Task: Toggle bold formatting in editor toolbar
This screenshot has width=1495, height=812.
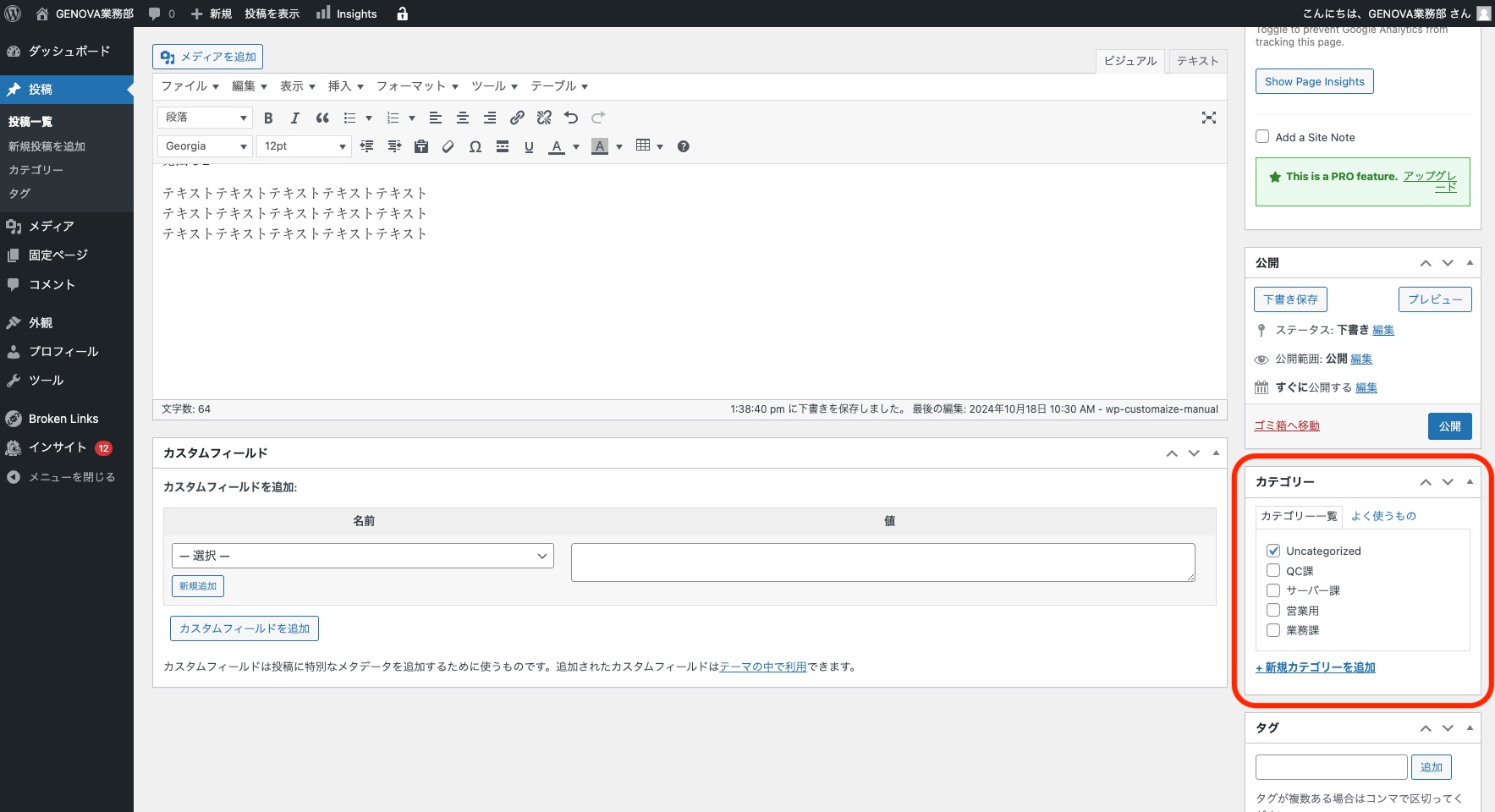Action: [268, 118]
